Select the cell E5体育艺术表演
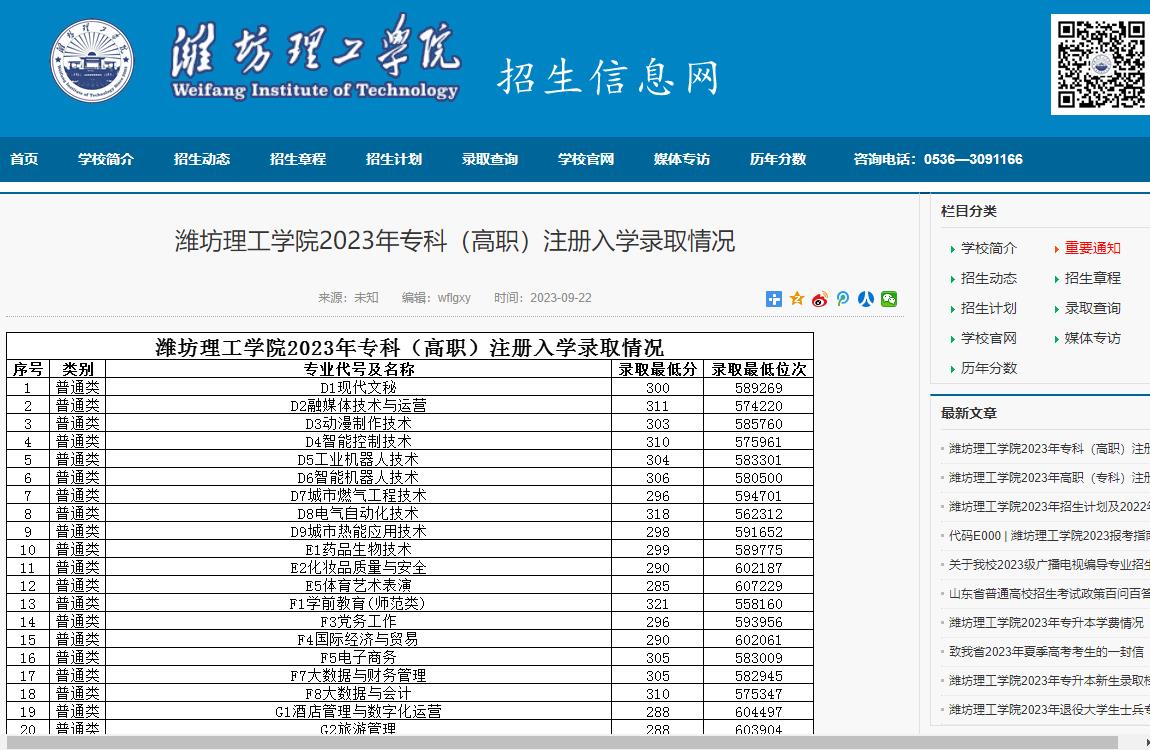The image size is (1150, 750). click(359, 585)
